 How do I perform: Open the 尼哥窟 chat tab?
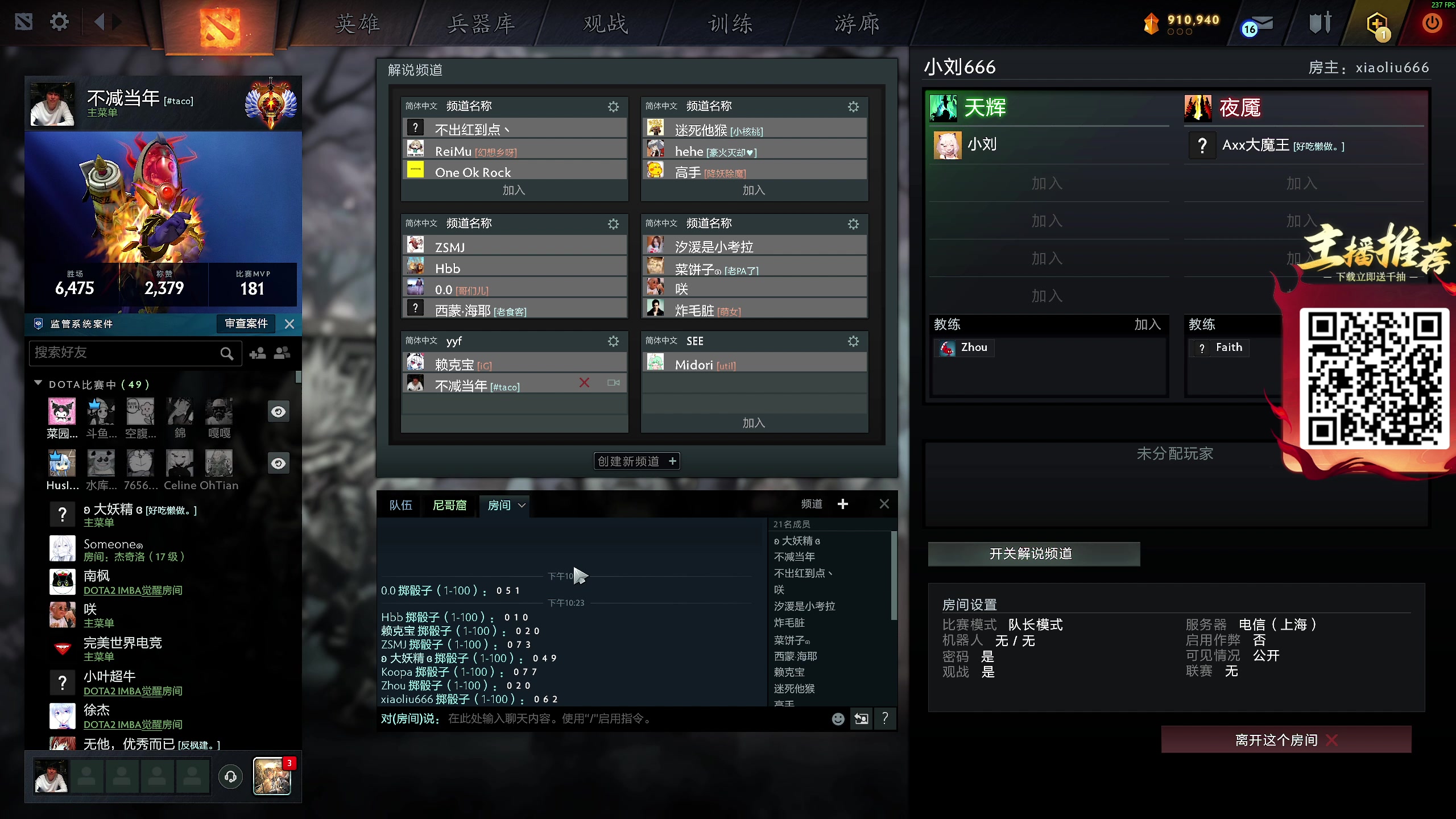(x=449, y=505)
